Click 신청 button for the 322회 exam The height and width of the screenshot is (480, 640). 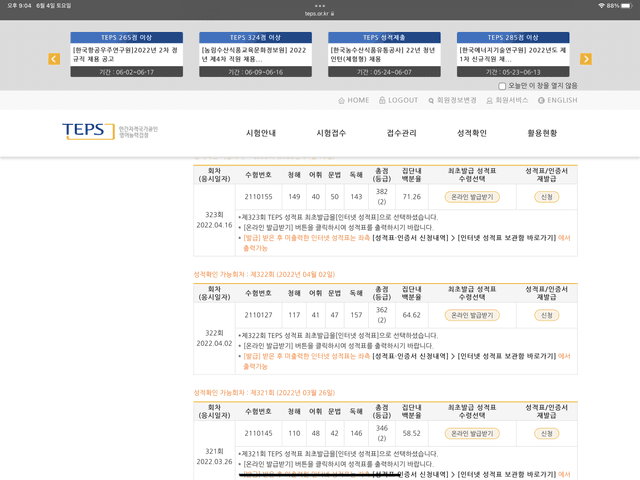tap(547, 316)
